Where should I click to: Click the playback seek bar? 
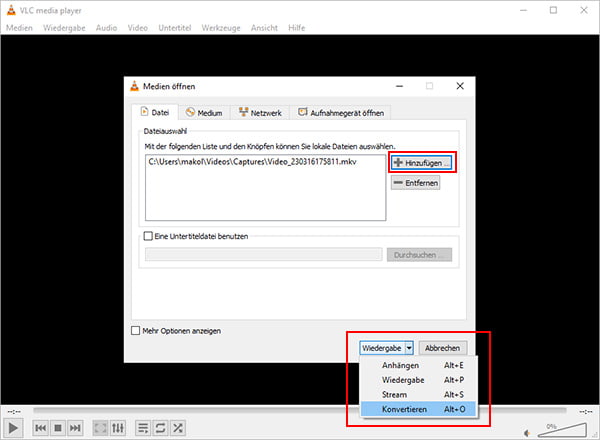[300, 411]
